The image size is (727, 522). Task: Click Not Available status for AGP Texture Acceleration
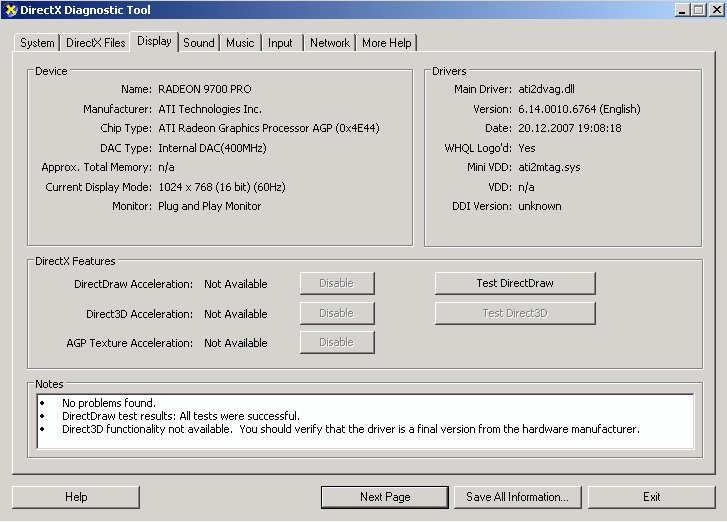236,343
